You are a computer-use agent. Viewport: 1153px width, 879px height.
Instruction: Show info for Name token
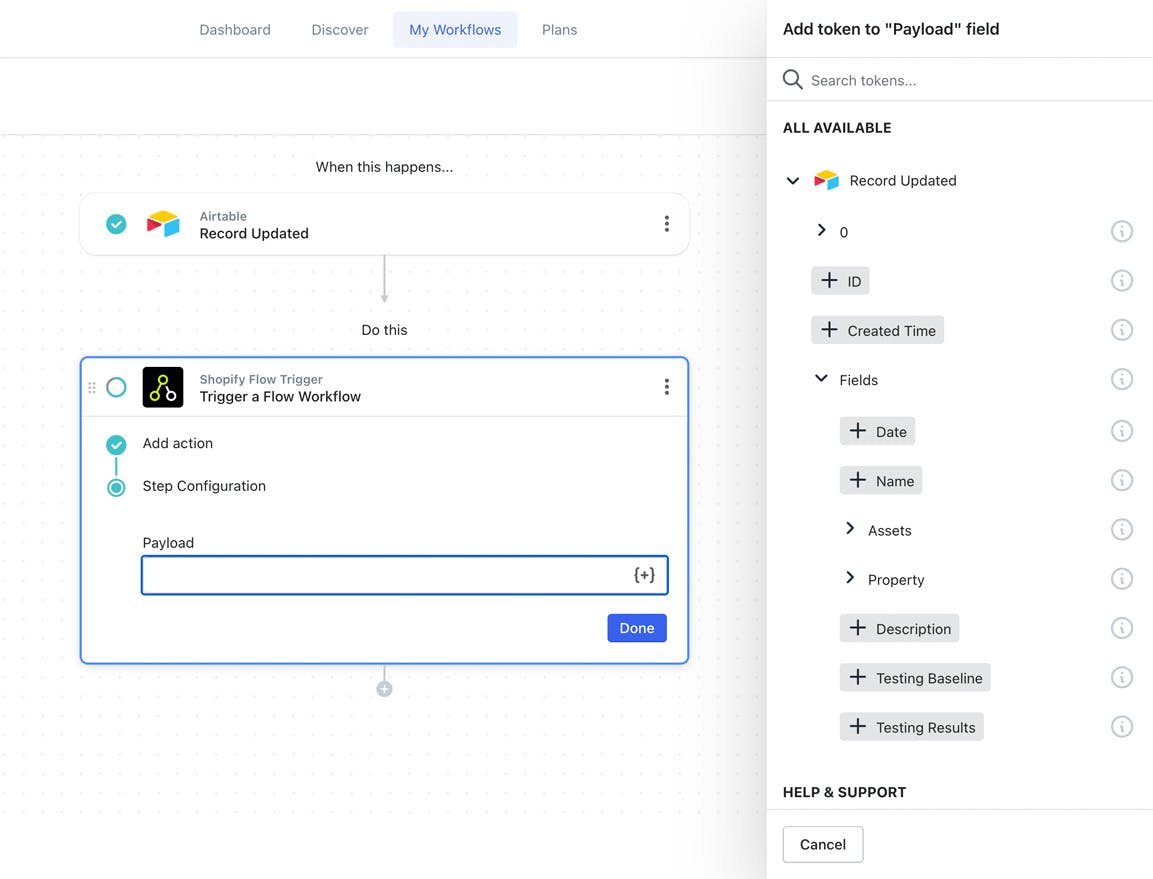coord(1121,480)
